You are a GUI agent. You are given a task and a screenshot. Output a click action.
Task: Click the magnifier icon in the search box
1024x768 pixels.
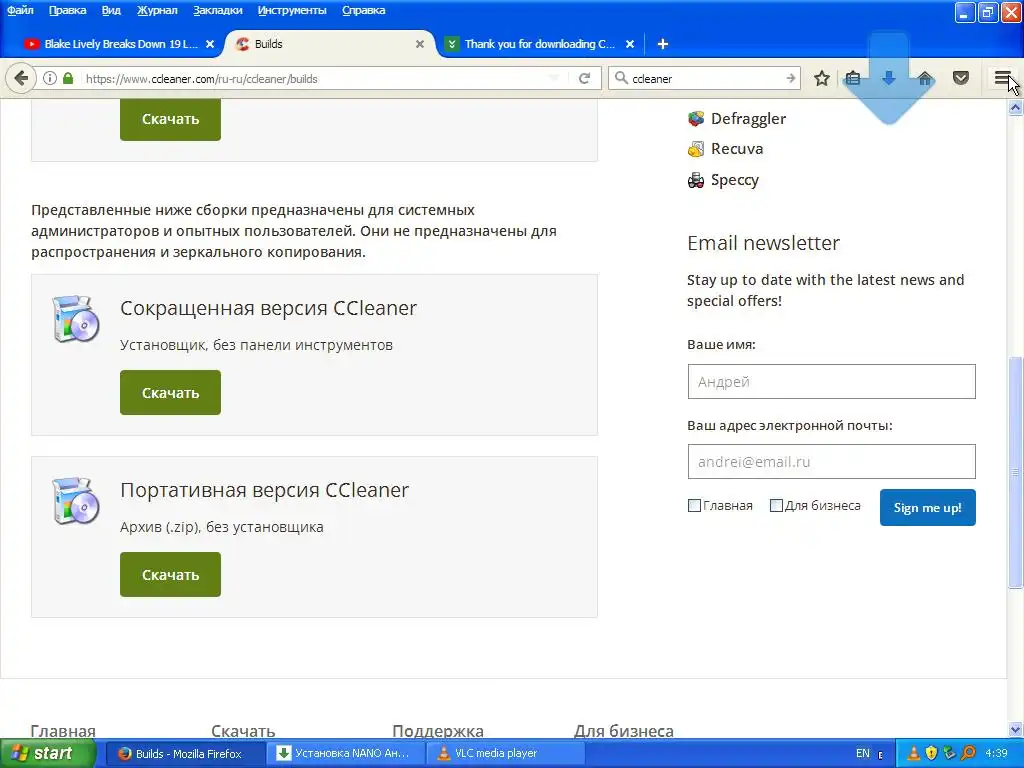click(x=621, y=78)
